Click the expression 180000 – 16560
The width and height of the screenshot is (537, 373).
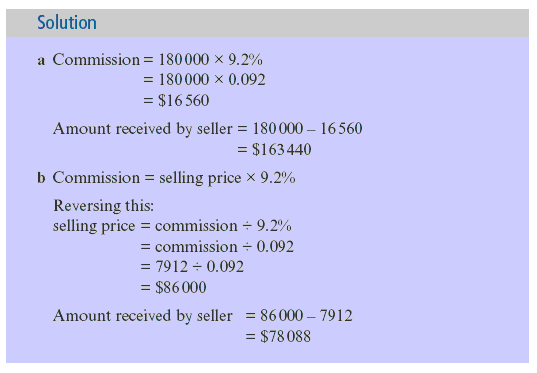click(308, 129)
